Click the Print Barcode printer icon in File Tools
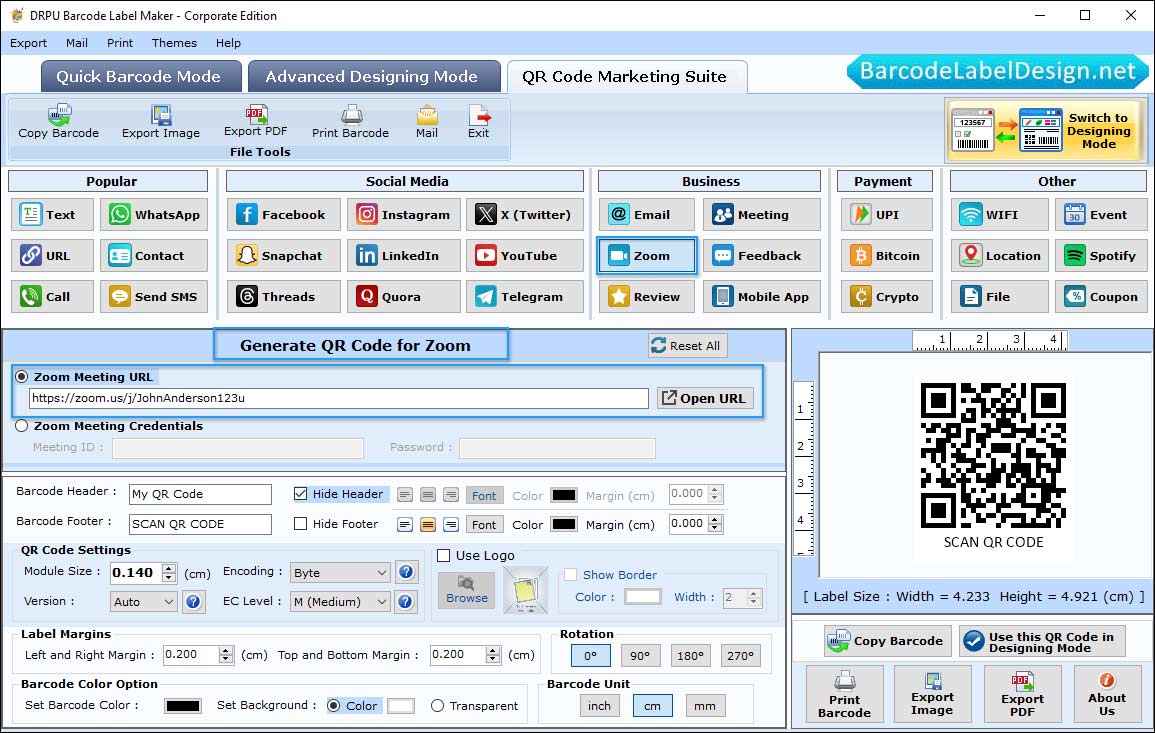The width and height of the screenshot is (1155, 733). click(351, 115)
